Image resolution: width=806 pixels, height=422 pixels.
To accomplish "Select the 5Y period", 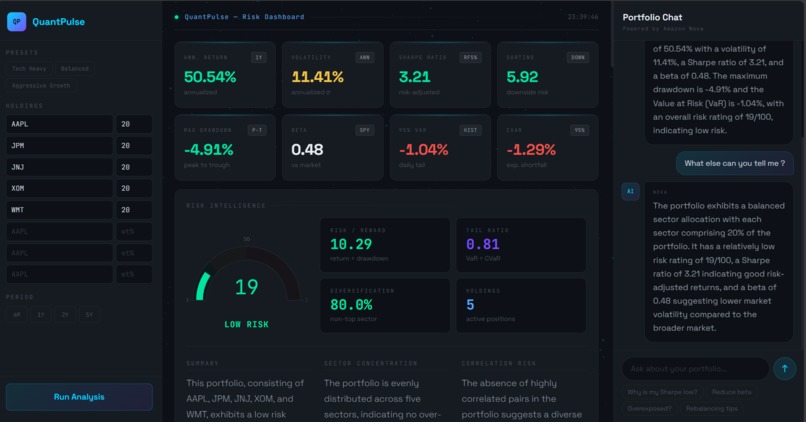I will click(x=89, y=315).
